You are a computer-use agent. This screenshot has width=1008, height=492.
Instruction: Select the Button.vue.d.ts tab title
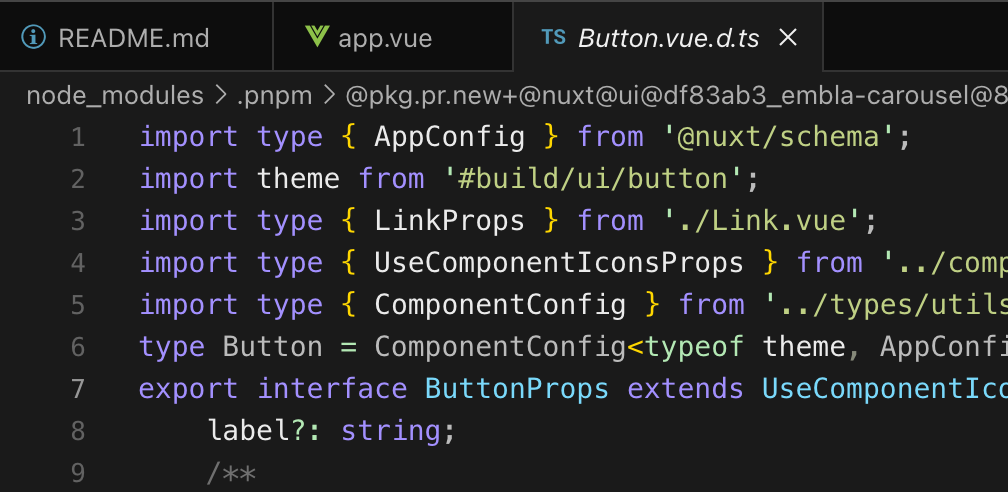[669, 38]
